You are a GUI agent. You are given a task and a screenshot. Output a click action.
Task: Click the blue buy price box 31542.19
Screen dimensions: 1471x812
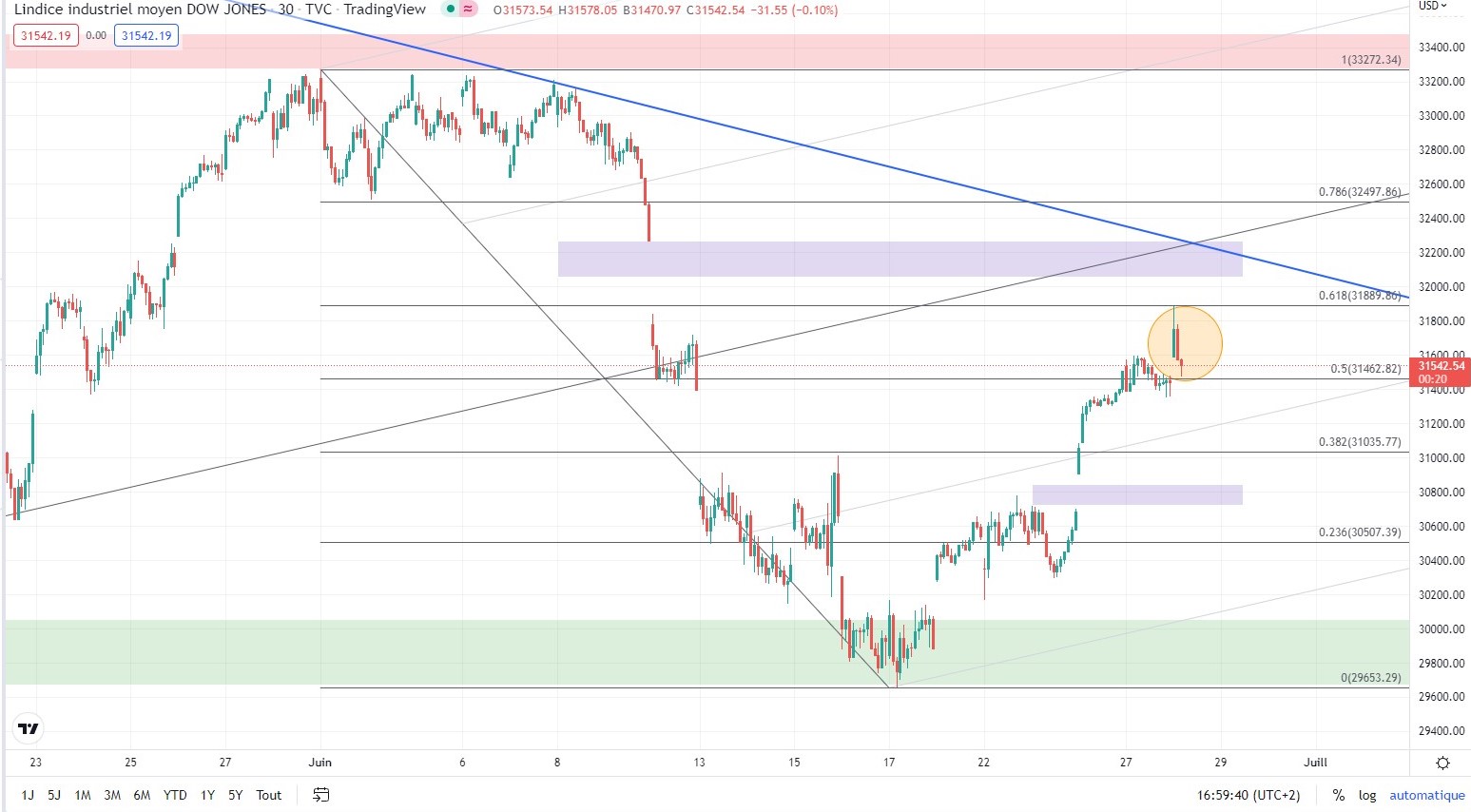click(146, 36)
